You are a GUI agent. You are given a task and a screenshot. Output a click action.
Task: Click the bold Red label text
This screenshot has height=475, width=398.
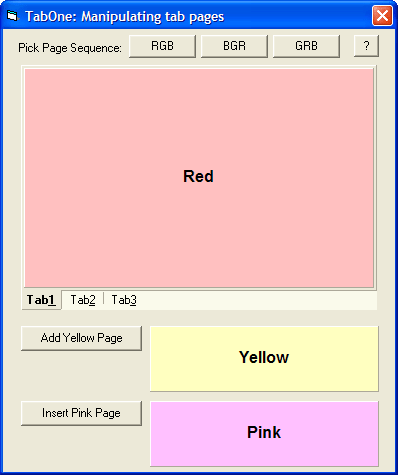click(x=198, y=176)
